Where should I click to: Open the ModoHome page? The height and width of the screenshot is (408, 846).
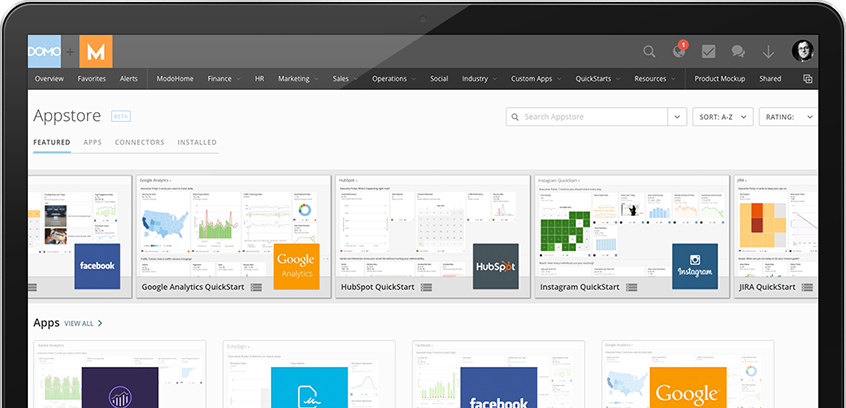pos(175,79)
